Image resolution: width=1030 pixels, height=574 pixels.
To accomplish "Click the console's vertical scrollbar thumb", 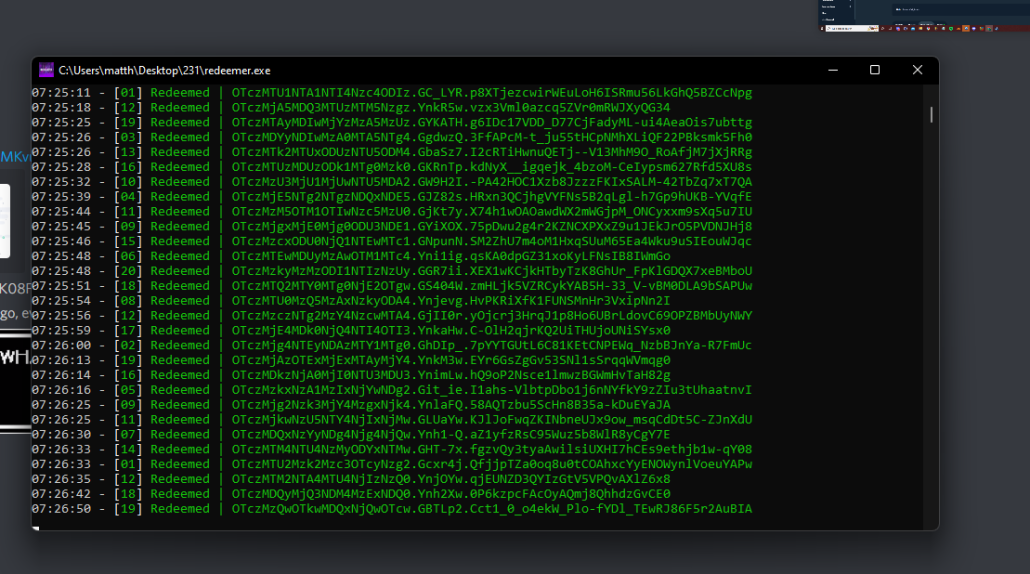I will point(931,115).
